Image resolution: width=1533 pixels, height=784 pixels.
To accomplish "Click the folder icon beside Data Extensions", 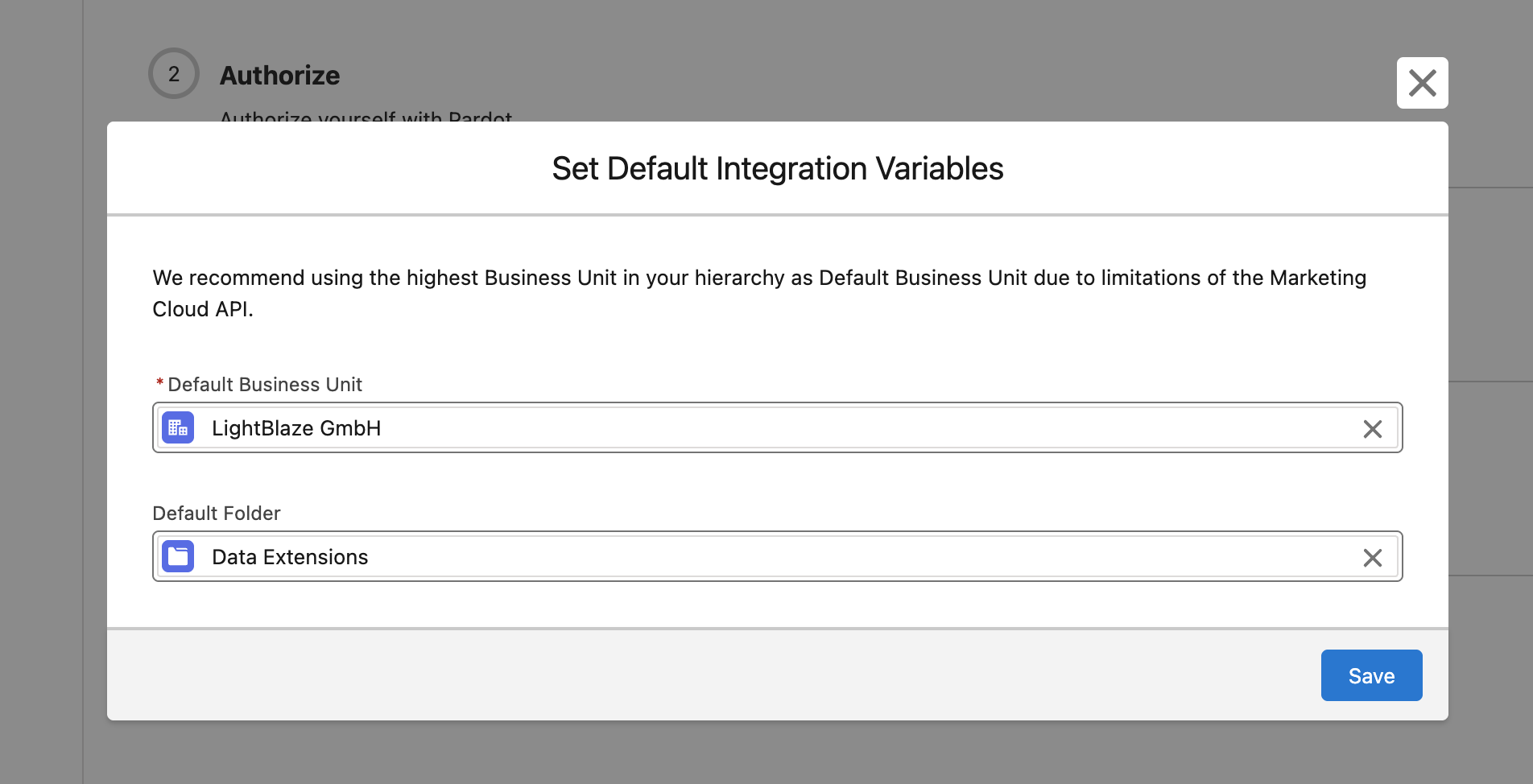I will (x=178, y=557).
